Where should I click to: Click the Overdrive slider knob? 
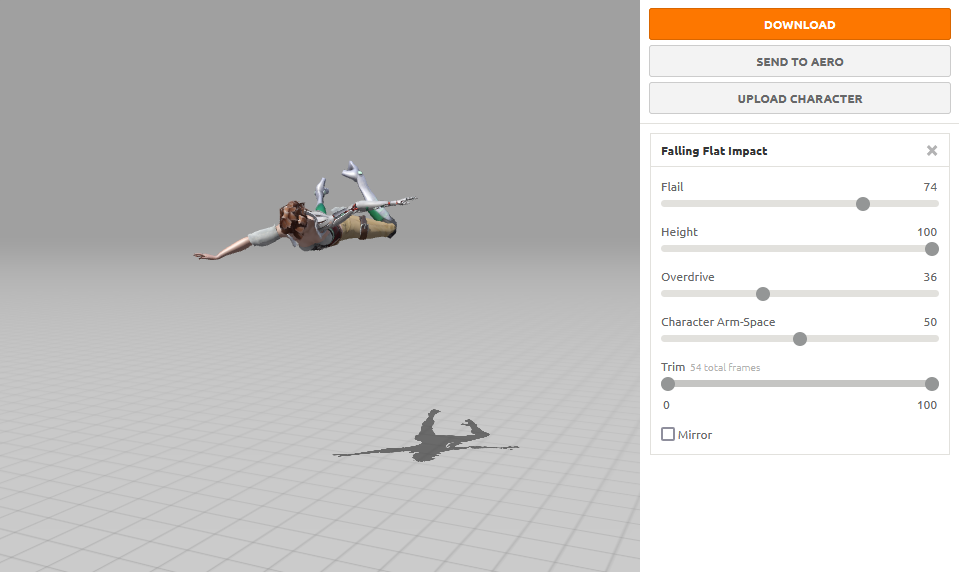coord(763,294)
